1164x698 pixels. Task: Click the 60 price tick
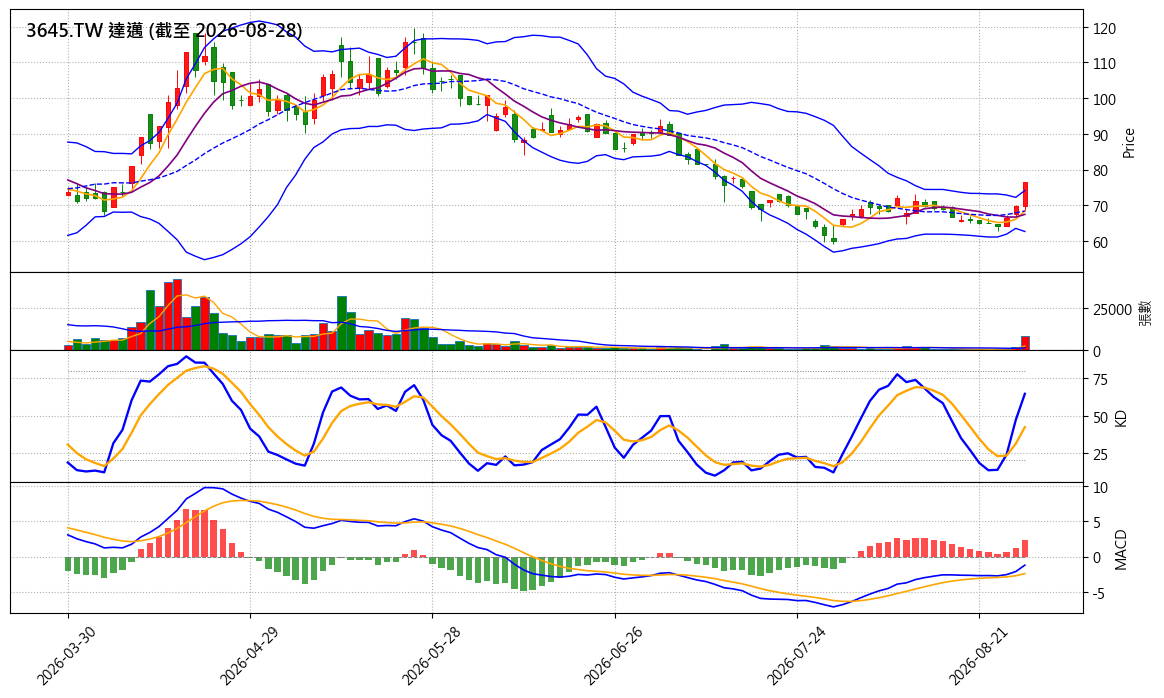pos(1100,242)
